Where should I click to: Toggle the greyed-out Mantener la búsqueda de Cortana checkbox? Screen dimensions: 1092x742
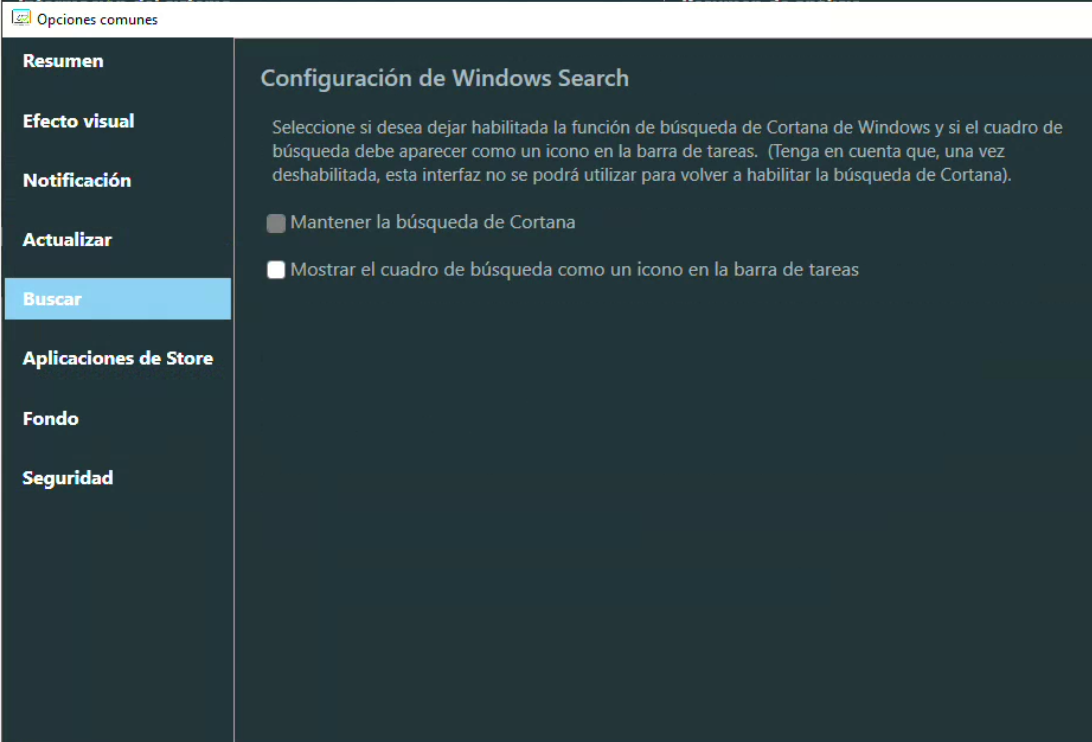pyautogui.click(x=276, y=223)
